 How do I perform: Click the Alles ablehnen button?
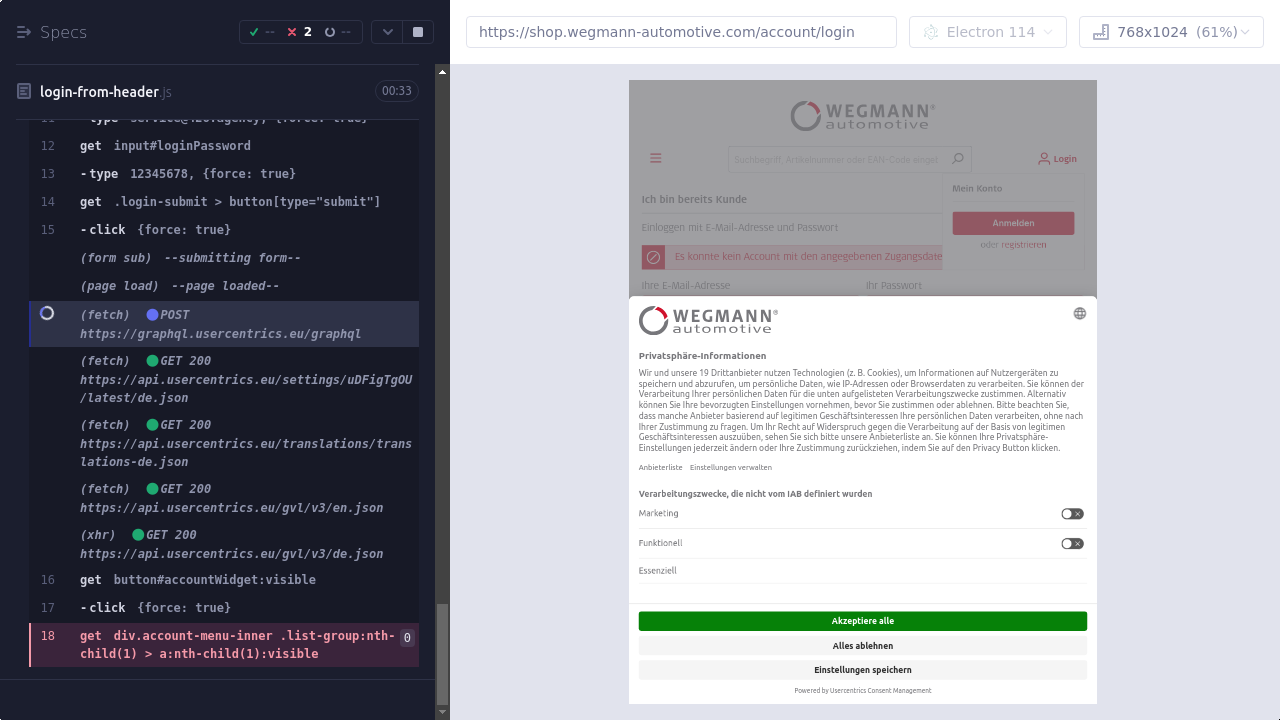[862, 646]
